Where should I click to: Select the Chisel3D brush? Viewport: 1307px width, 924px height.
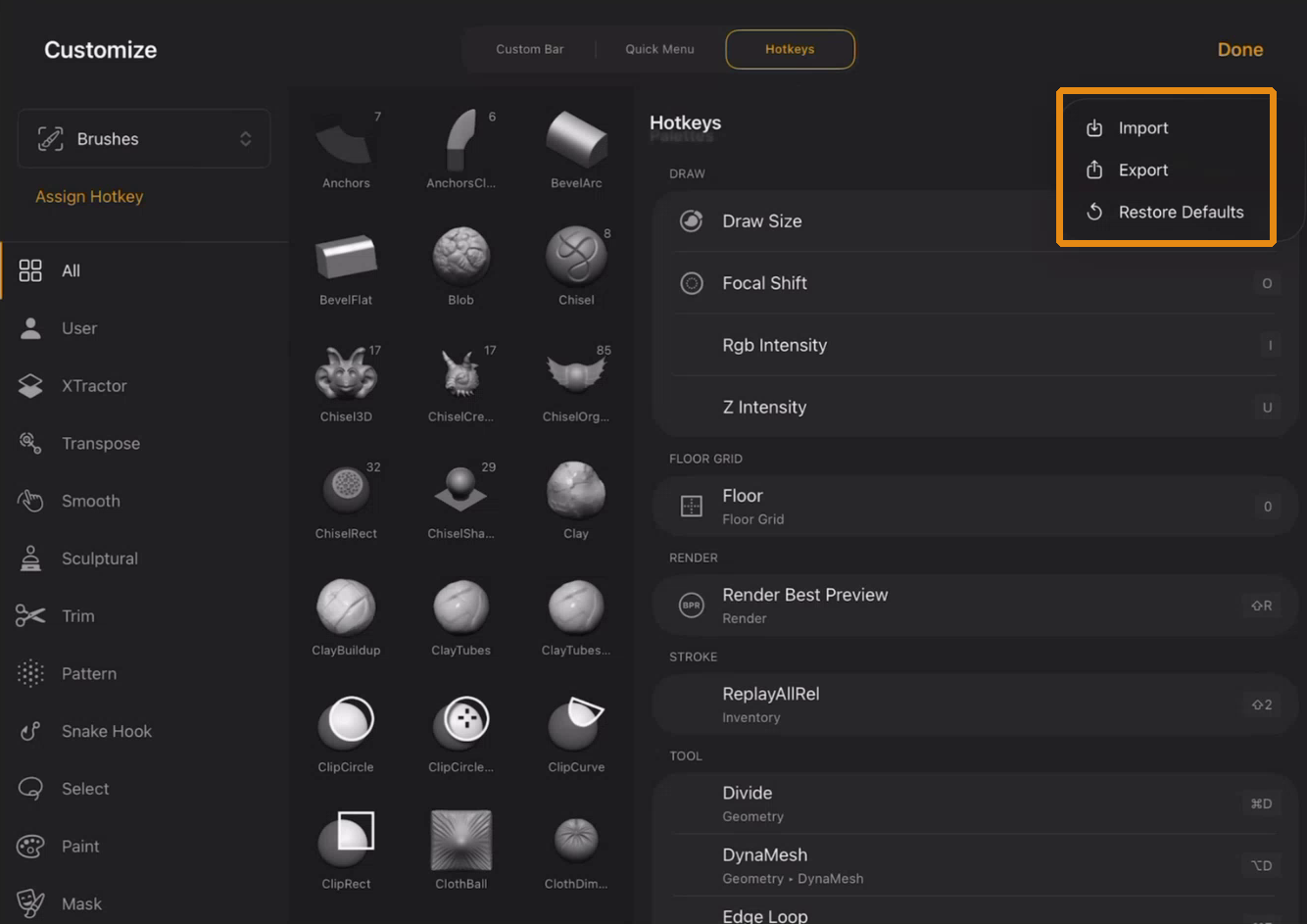346,382
